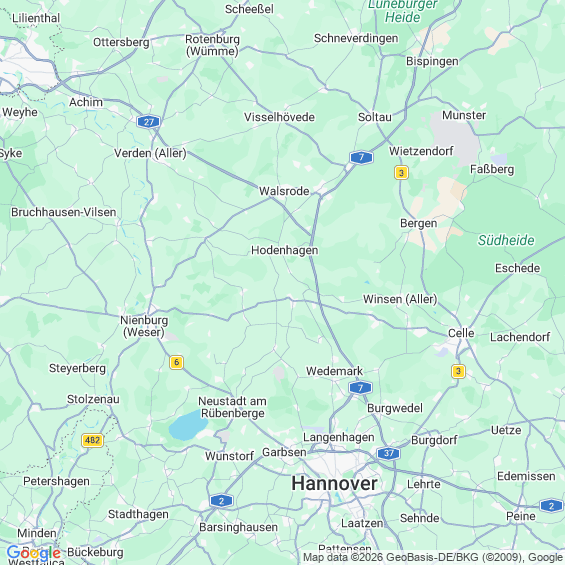Select the Verden (Aller) label
This screenshot has height=565, width=565.
point(150,153)
